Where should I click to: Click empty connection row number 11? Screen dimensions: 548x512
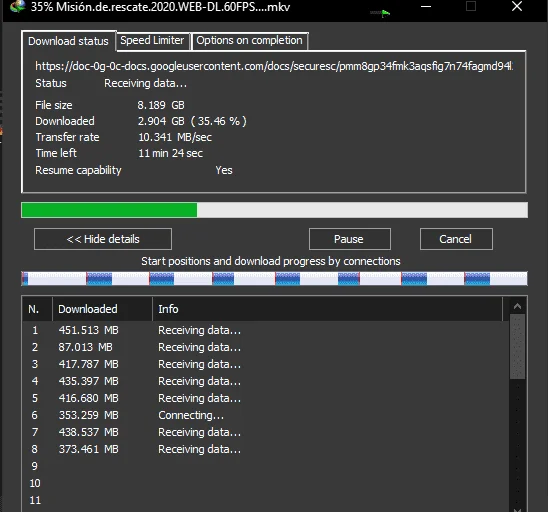click(266, 500)
